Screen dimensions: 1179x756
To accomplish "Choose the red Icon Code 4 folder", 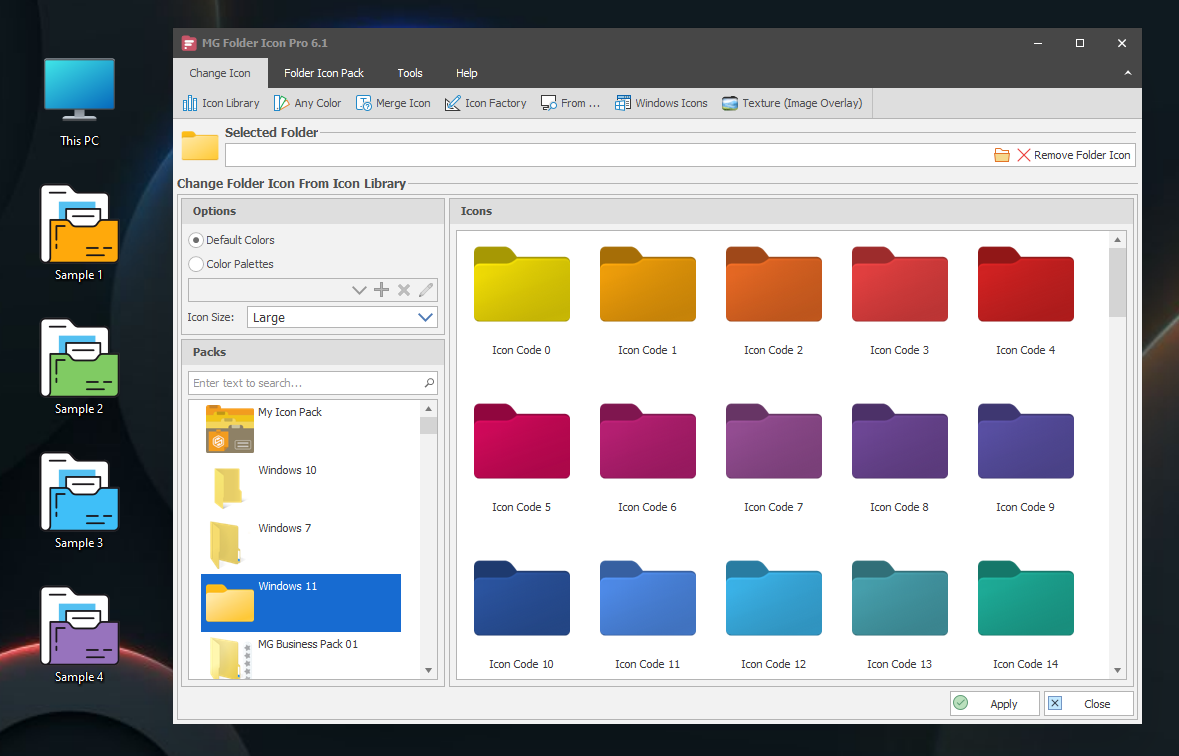I will click(x=1025, y=301).
